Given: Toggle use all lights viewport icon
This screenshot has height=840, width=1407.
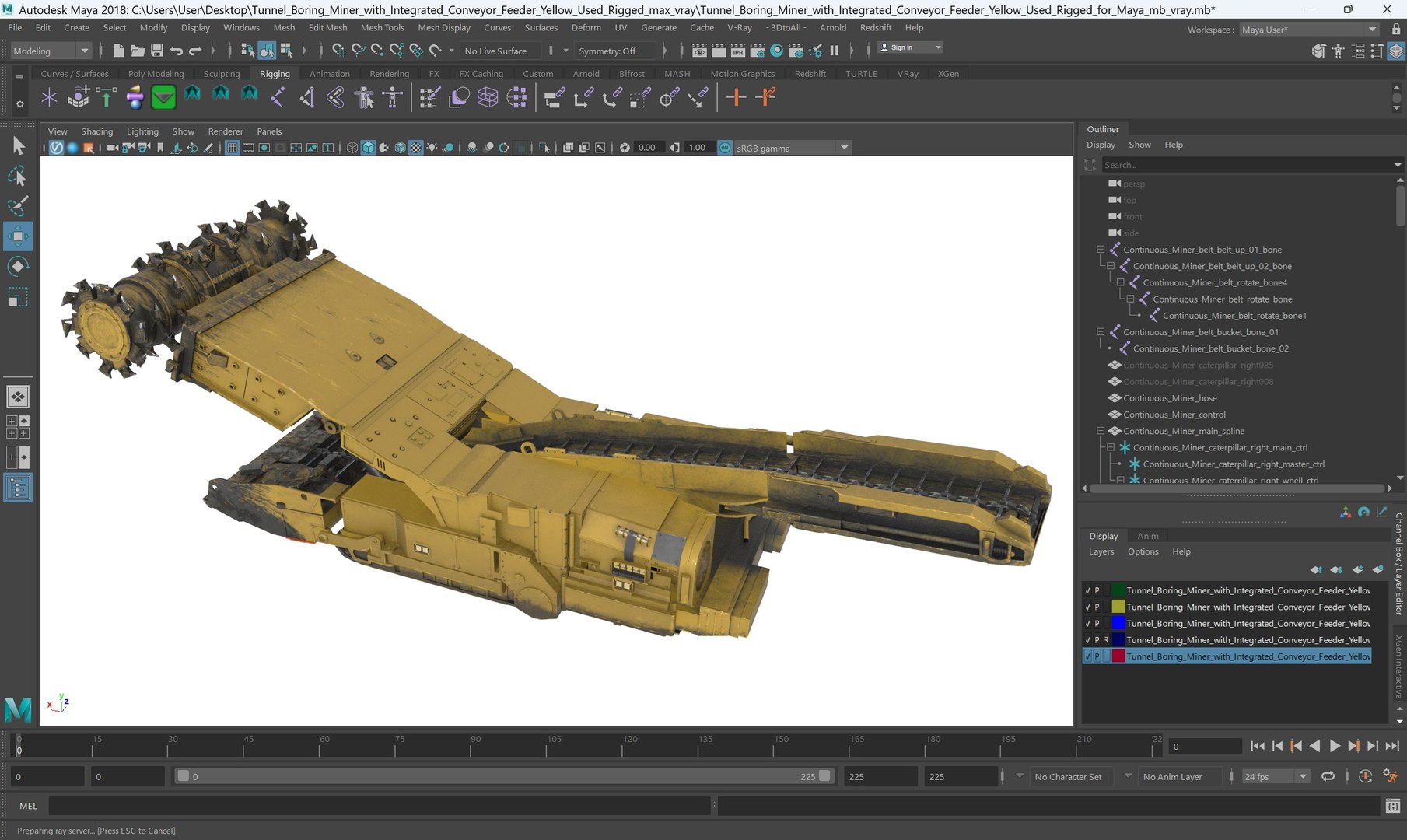Looking at the screenshot, I should pos(432,148).
